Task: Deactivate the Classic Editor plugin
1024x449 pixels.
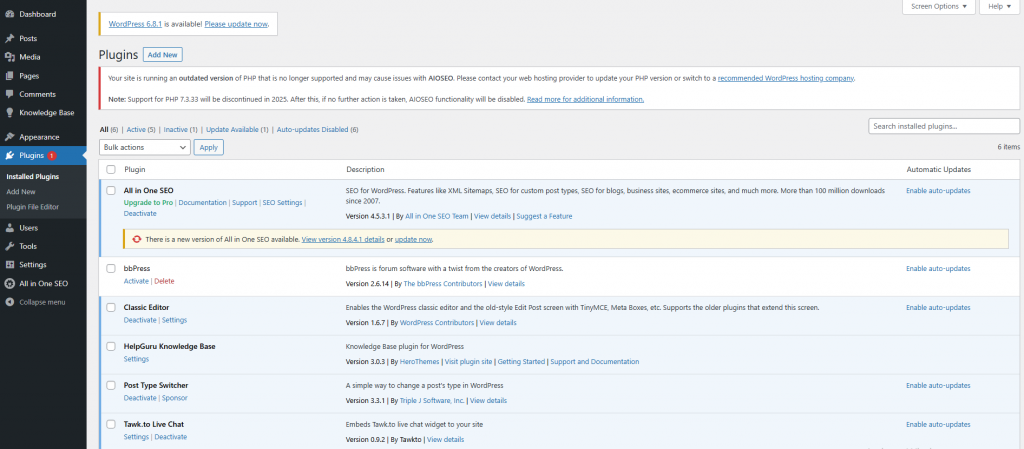Action: 140,320
